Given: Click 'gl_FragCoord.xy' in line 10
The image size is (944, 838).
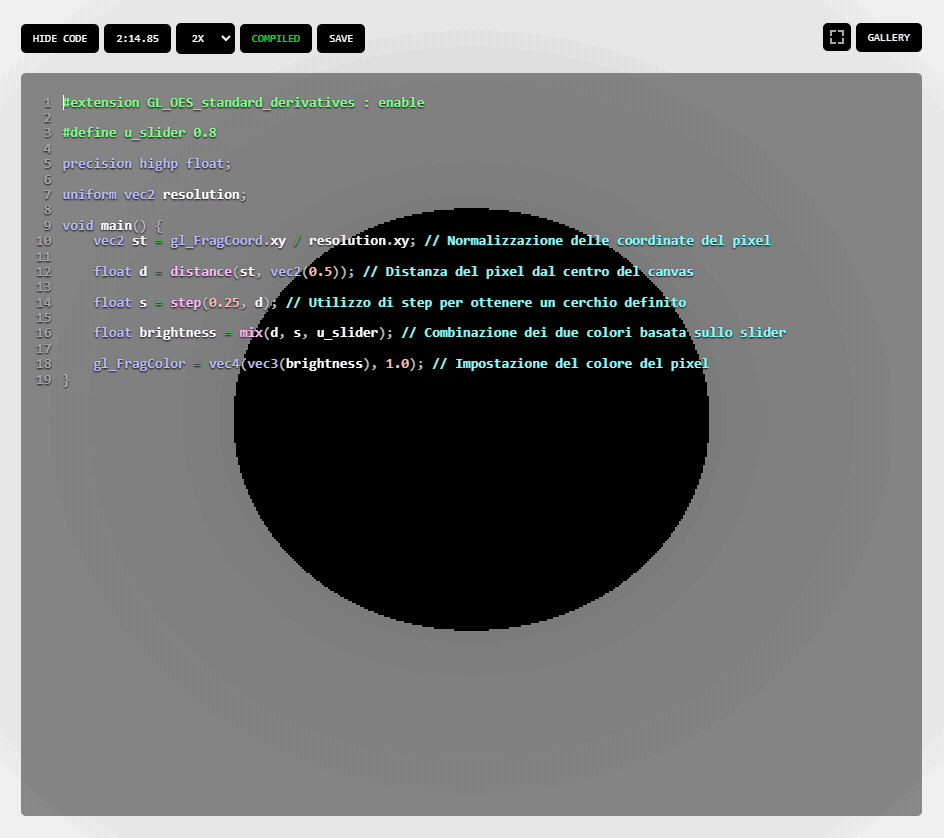Looking at the screenshot, I should pos(228,241).
